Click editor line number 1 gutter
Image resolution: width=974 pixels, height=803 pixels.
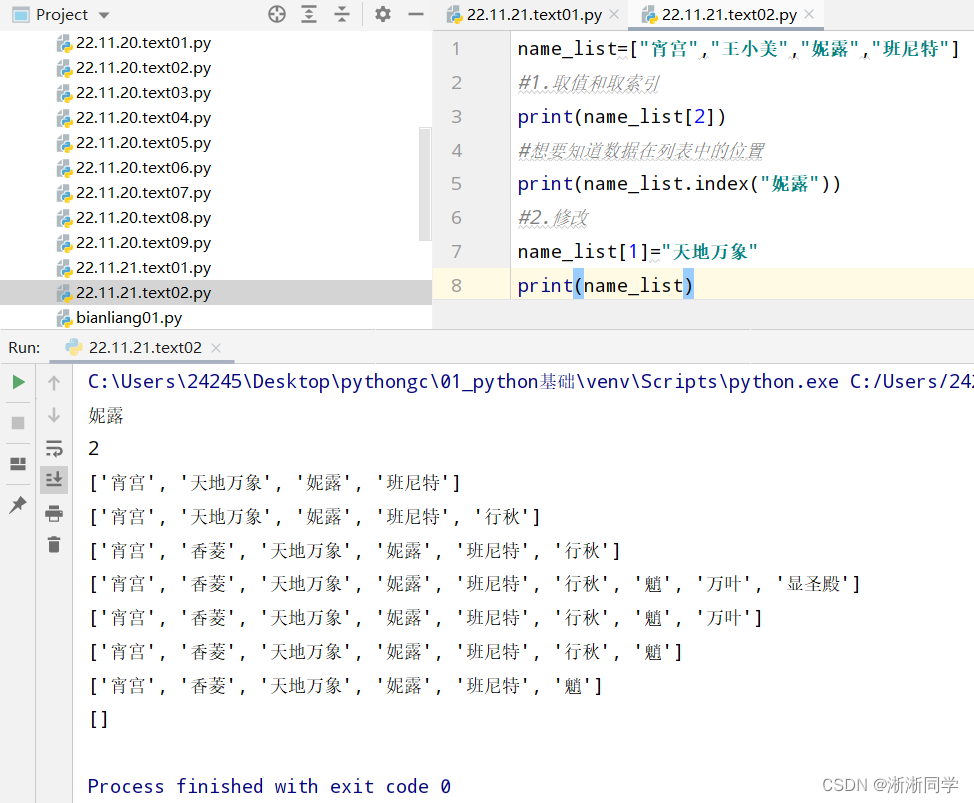[x=456, y=48]
